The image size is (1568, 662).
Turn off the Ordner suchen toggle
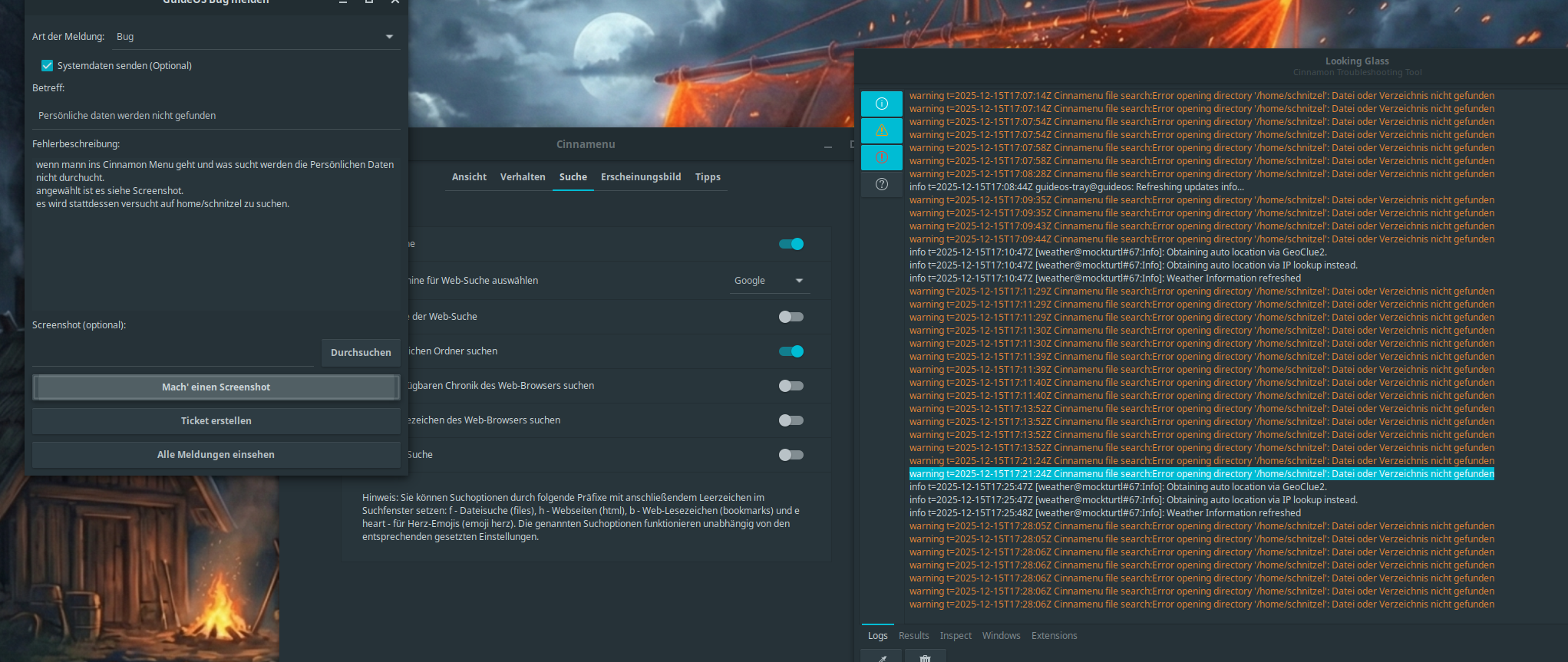point(791,351)
